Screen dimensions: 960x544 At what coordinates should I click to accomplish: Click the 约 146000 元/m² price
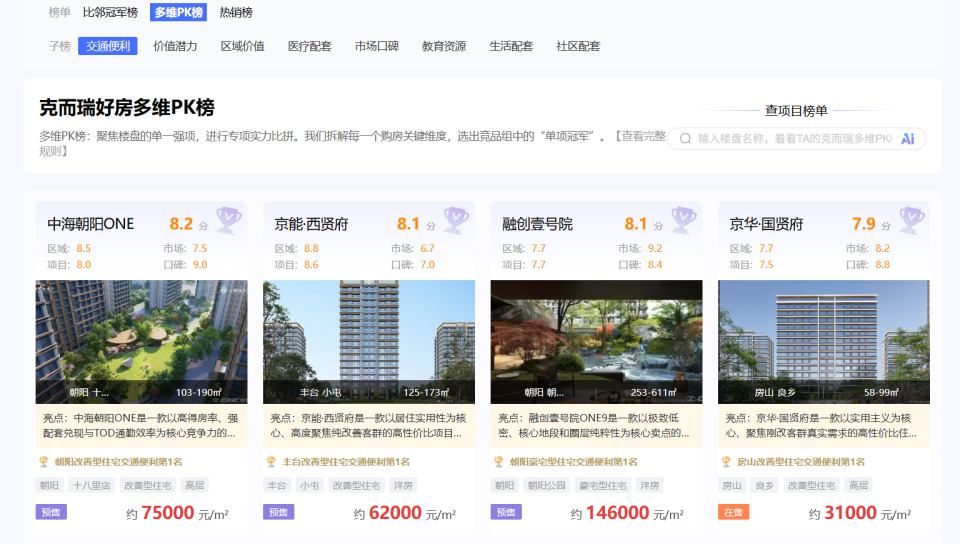pyautogui.click(x=627, y=513)
